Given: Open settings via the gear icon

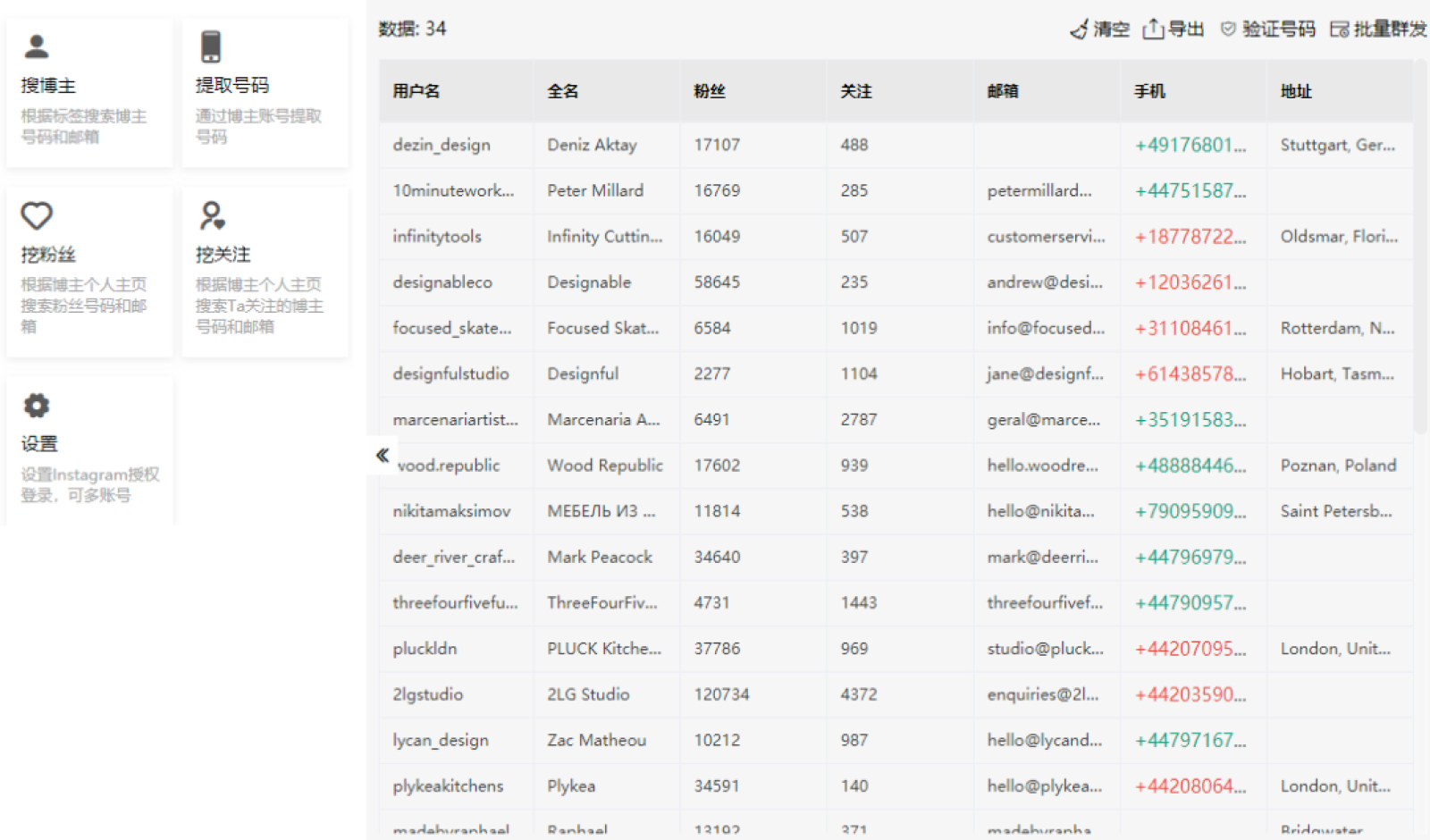Looking at the screenshot, I should coord(37,406).
